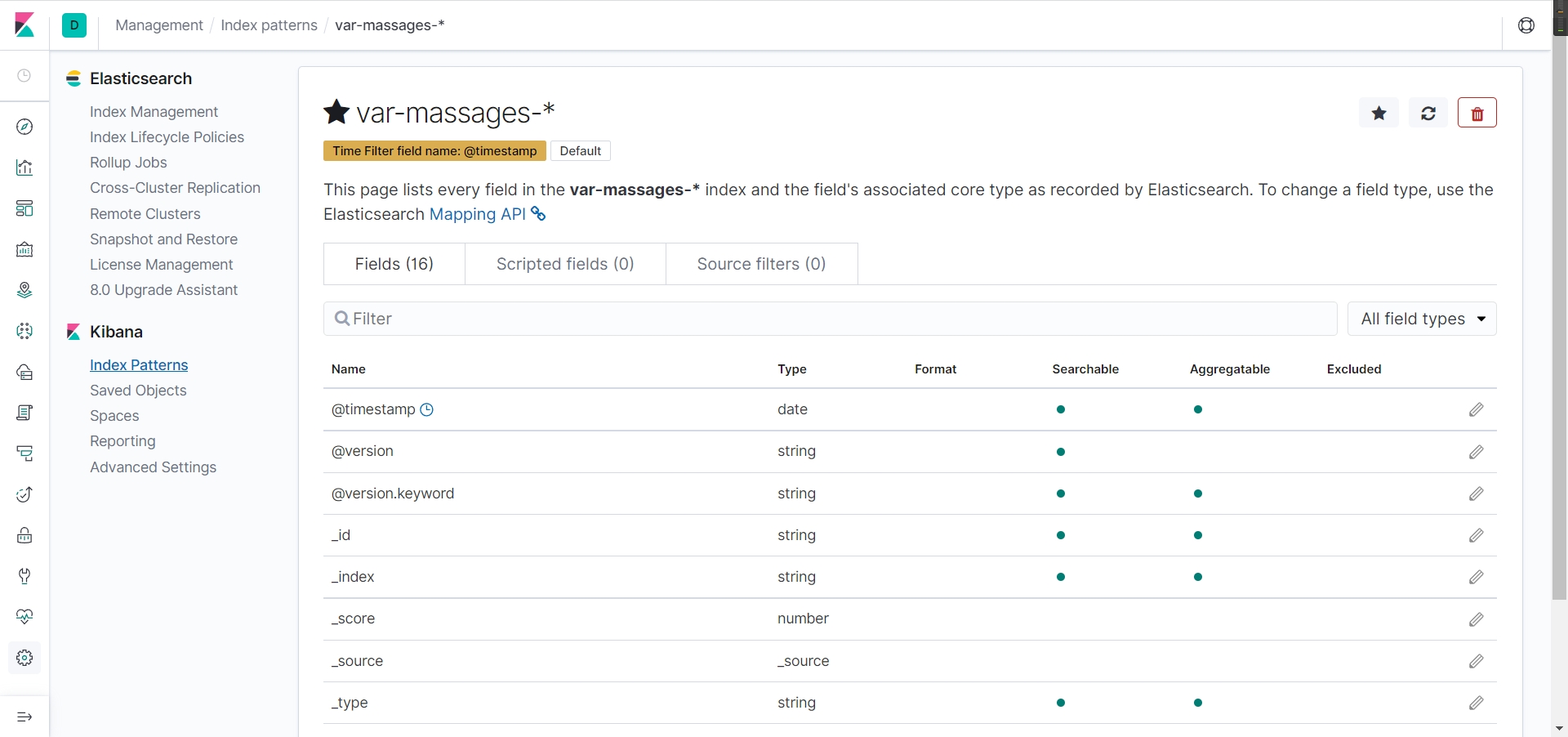
Task: Open the All field types dropdown
Action: click(x=1421, y=319)
